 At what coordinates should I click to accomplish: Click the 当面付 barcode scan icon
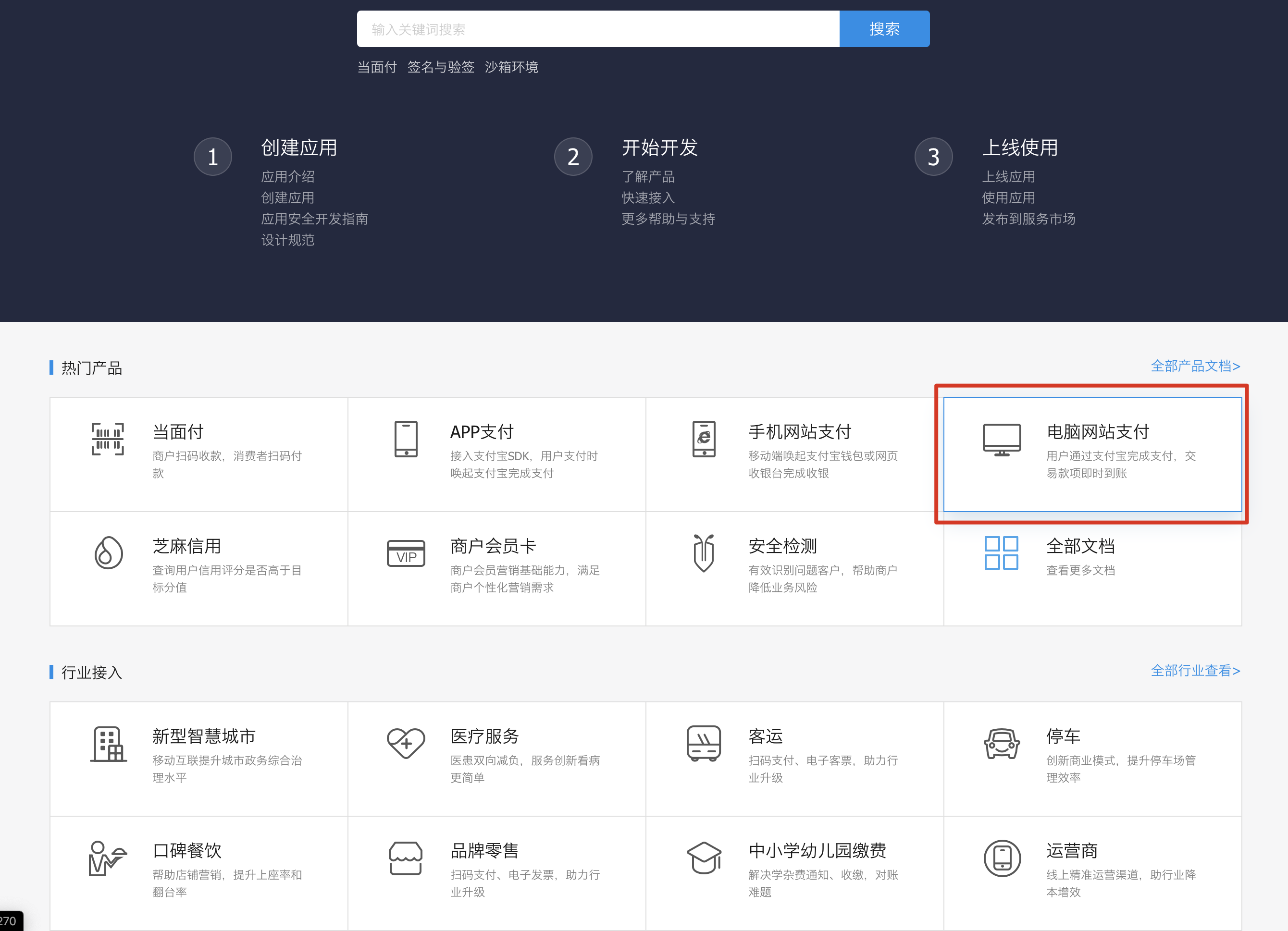coord(108,439)
